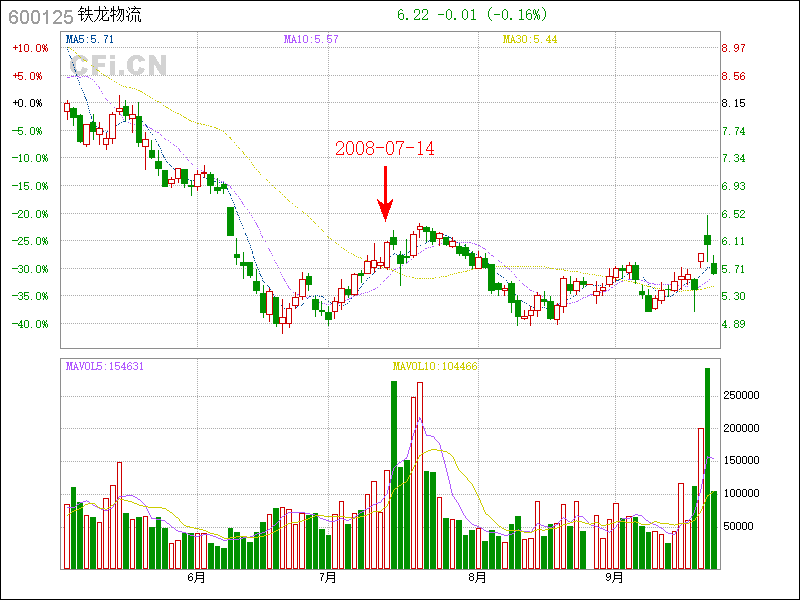Select the 2008-07-14 date annotation
This screenshot has height=600, width=800.
pyautogui.click(x=385, y=148)
